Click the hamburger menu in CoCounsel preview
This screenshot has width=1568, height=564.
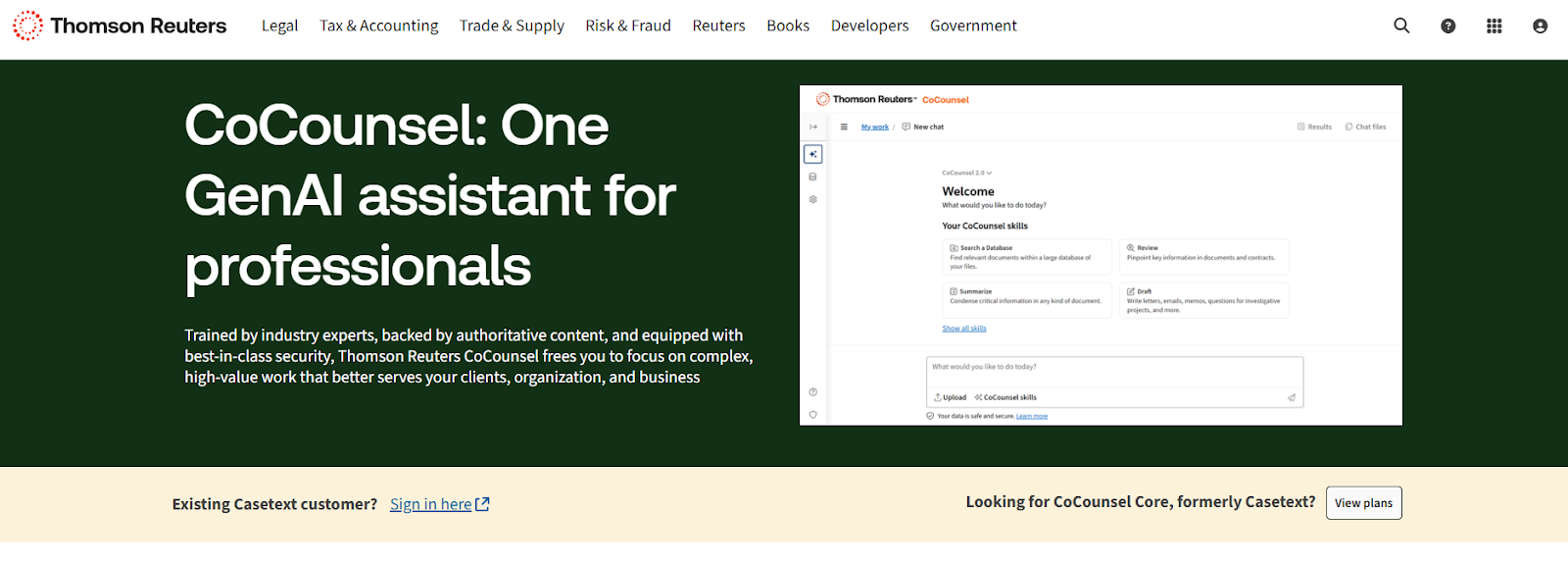(x=844, y=127)
